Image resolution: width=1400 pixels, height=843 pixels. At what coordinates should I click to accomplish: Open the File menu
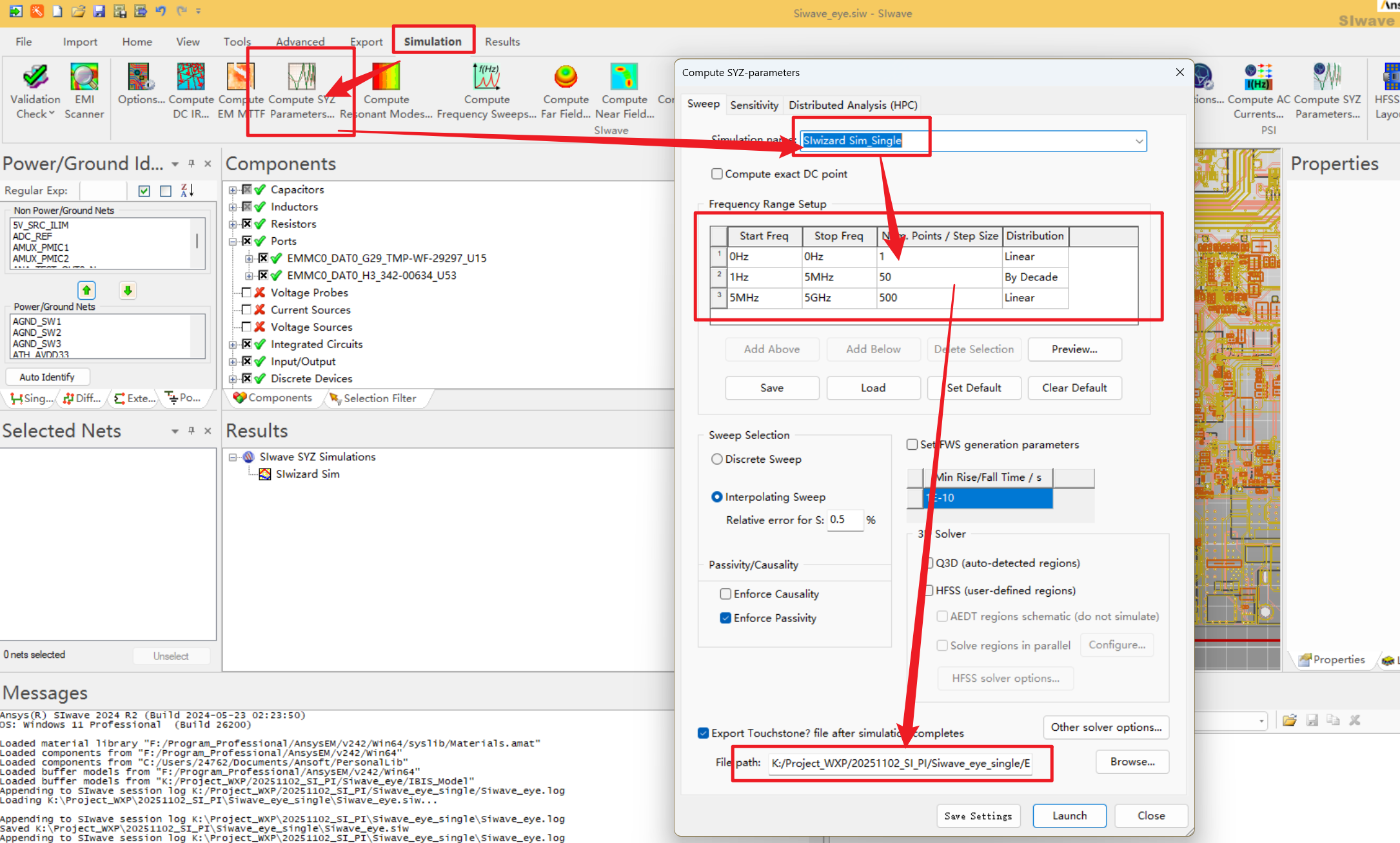click(x=24, y=42)
